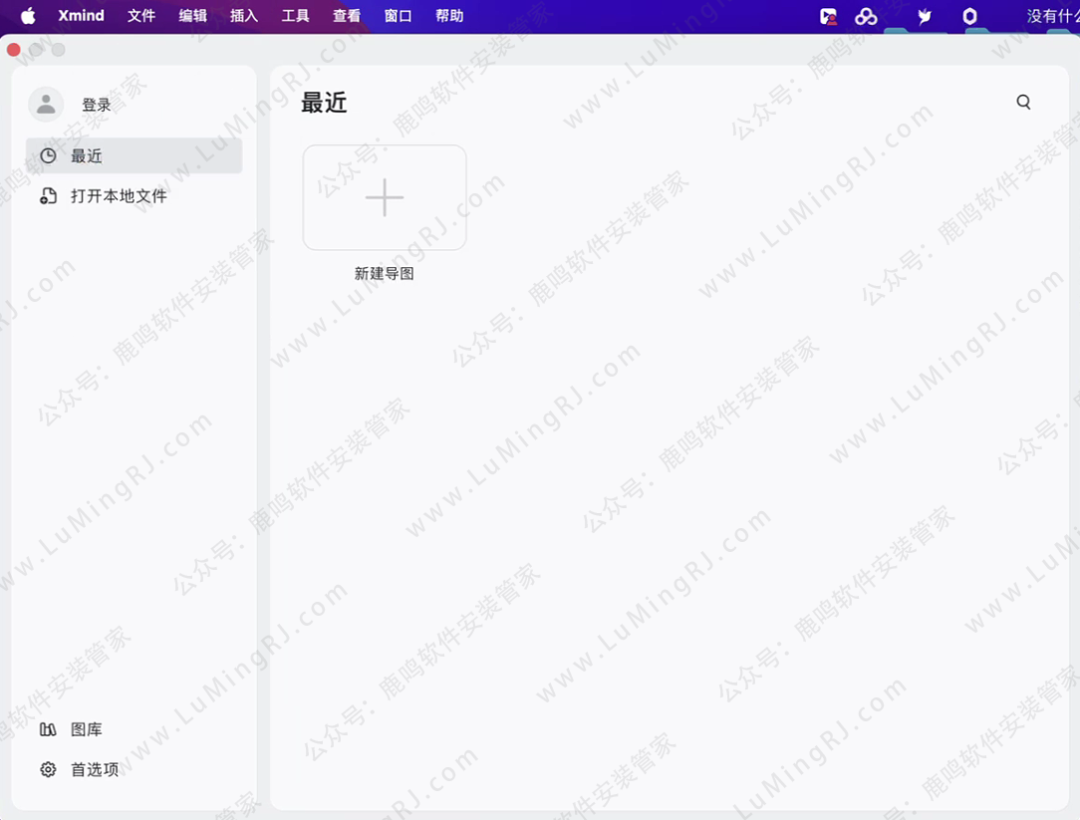Viewport: 1080px width, 820px height.
Task: Open the 图库 gallery icon at bottom sidebar
Action: click(x=48, y=729)
